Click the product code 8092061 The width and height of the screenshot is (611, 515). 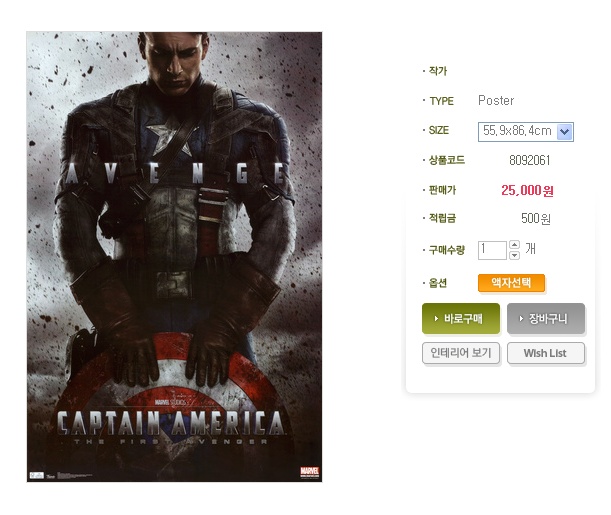pos(530,160)
